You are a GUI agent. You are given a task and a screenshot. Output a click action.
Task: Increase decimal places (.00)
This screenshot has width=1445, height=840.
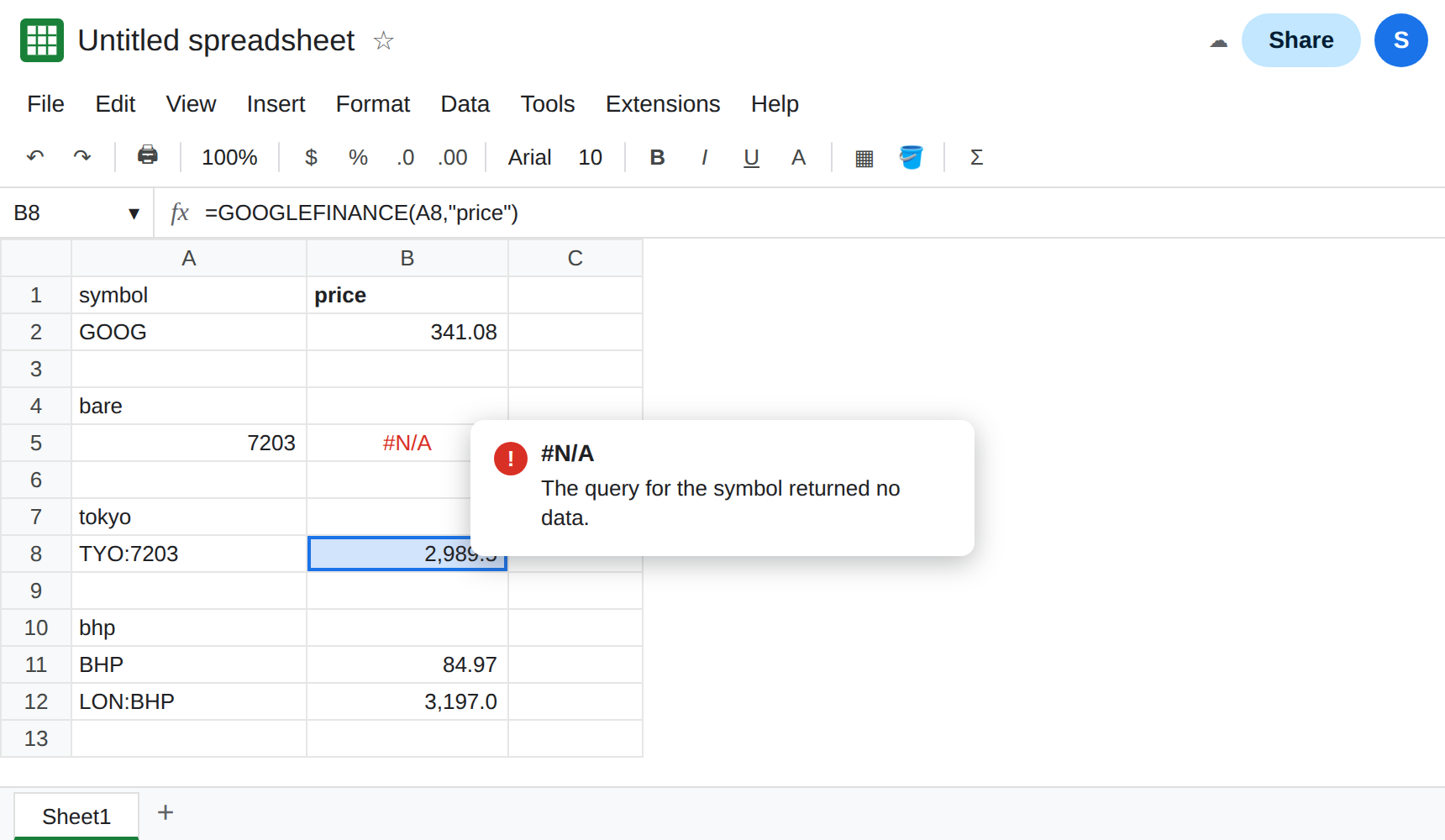[453, 157]
